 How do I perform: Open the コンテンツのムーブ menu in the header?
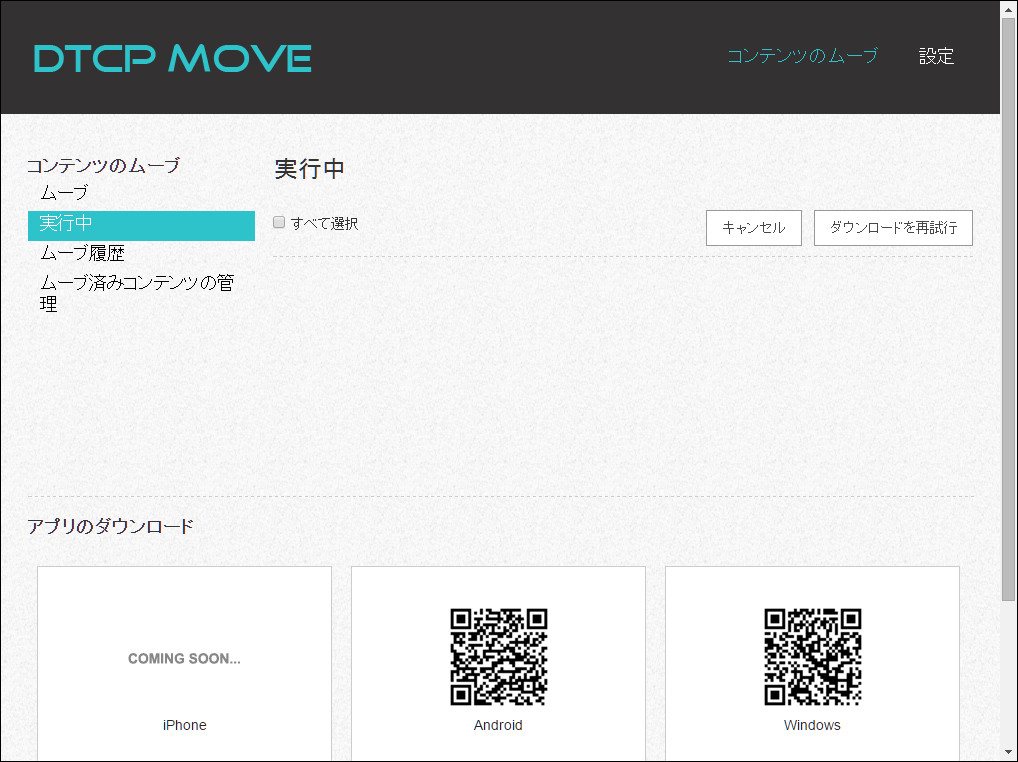(x=804, y=57)
